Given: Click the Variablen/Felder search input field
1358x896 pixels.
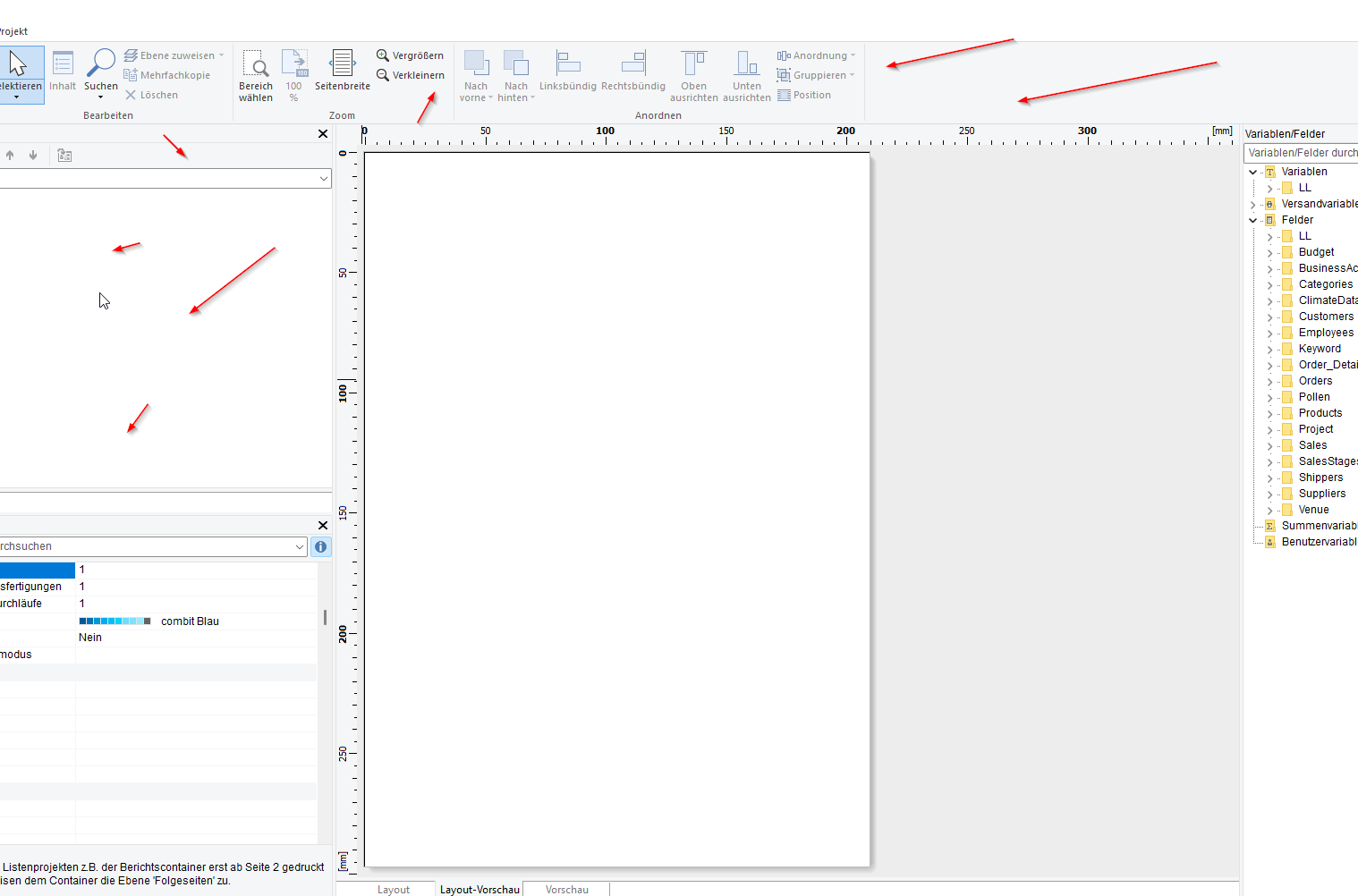Looking at the screenshot, I should [x=1301, y=153].
